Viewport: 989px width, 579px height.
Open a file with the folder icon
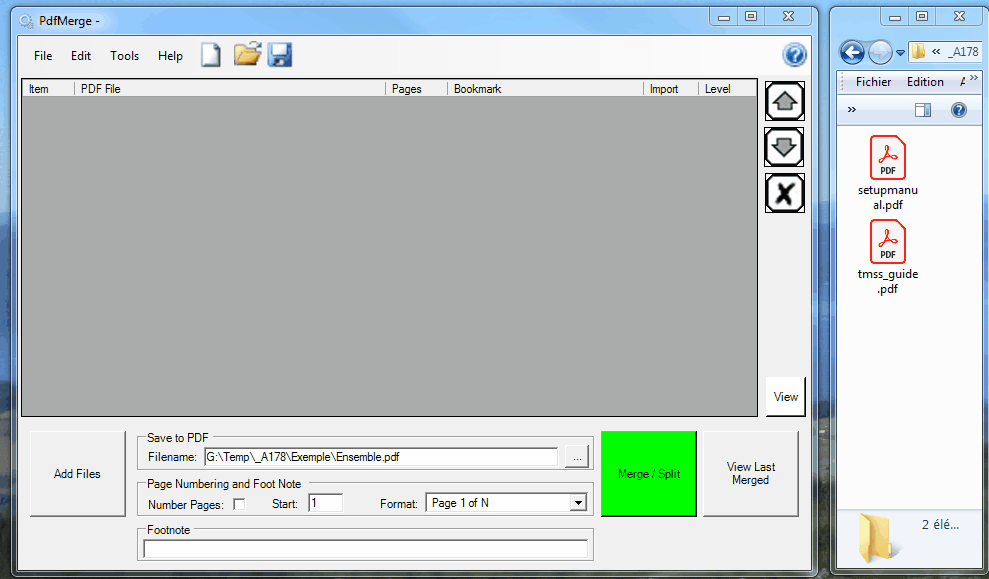[x=247, y=54]
